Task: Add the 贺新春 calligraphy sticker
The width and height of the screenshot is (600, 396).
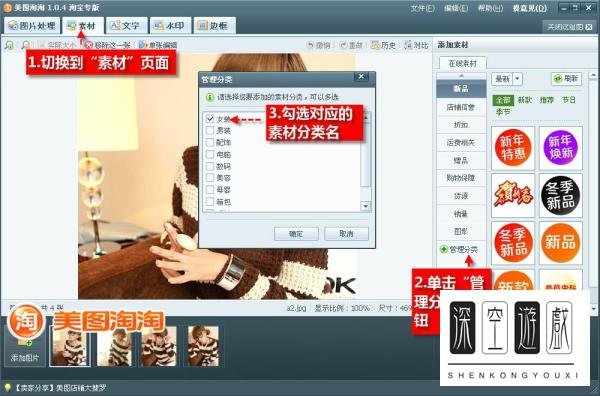Action: [513, 195]
